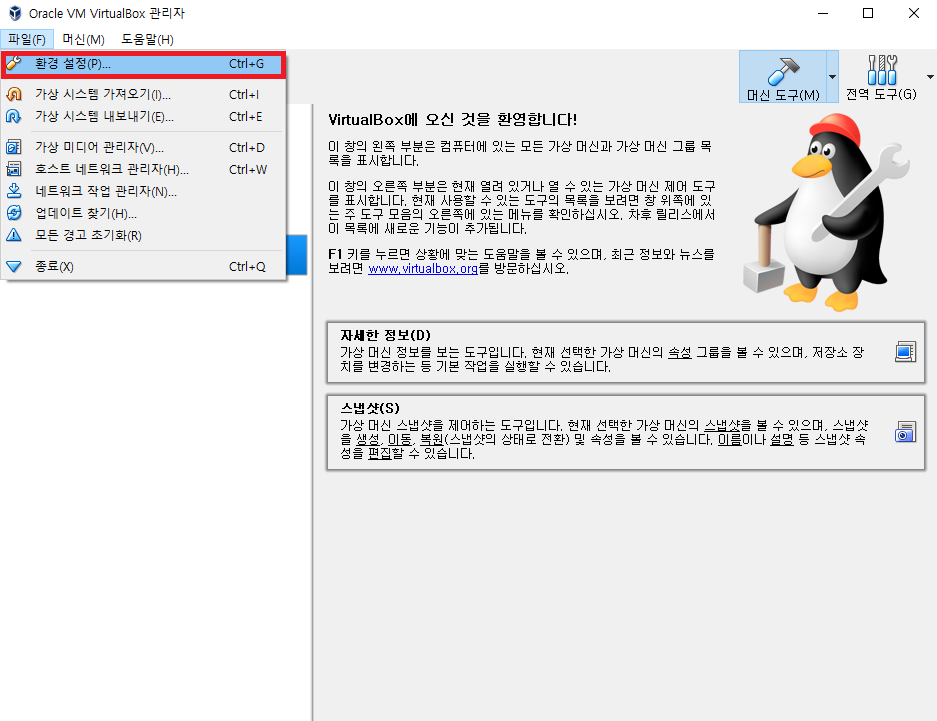Click the warning triangle icon
Image resolution: width=937 pixels, height=721 pixels.
click(14, 235)
